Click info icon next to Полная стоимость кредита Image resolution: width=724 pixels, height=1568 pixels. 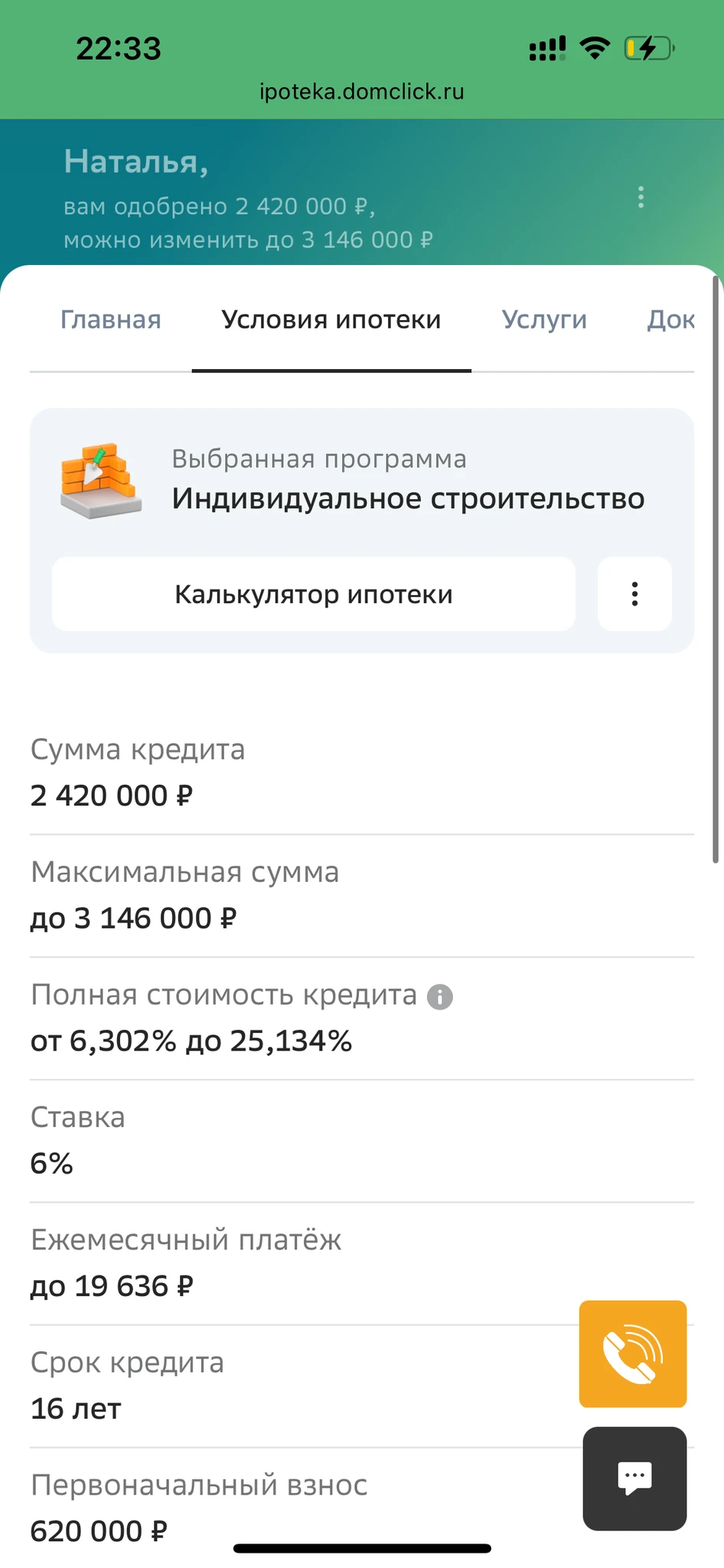click(440, 997)
